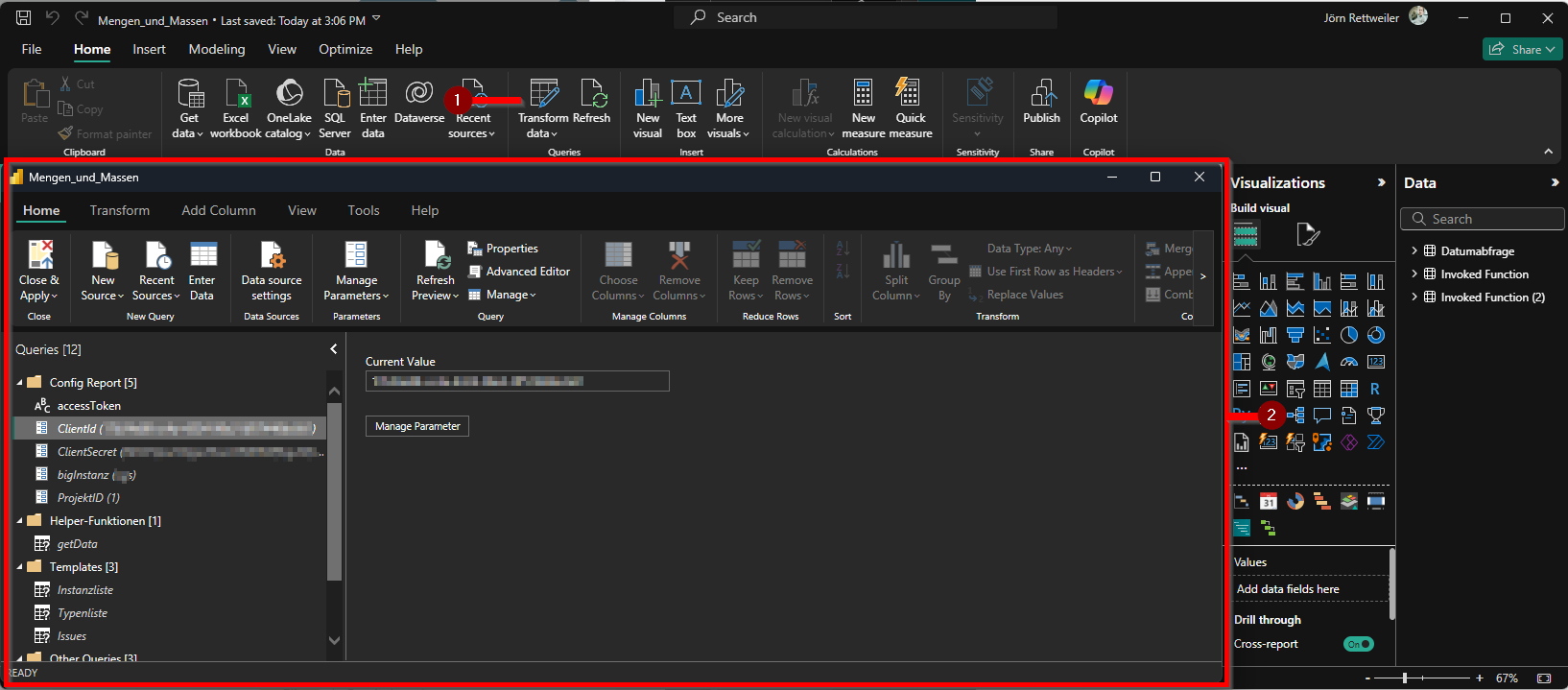Image resolution: width=1568 pixels, height=690 pixels.
Task: Select the Power Automate visual icon
Action: [1376, 442]
